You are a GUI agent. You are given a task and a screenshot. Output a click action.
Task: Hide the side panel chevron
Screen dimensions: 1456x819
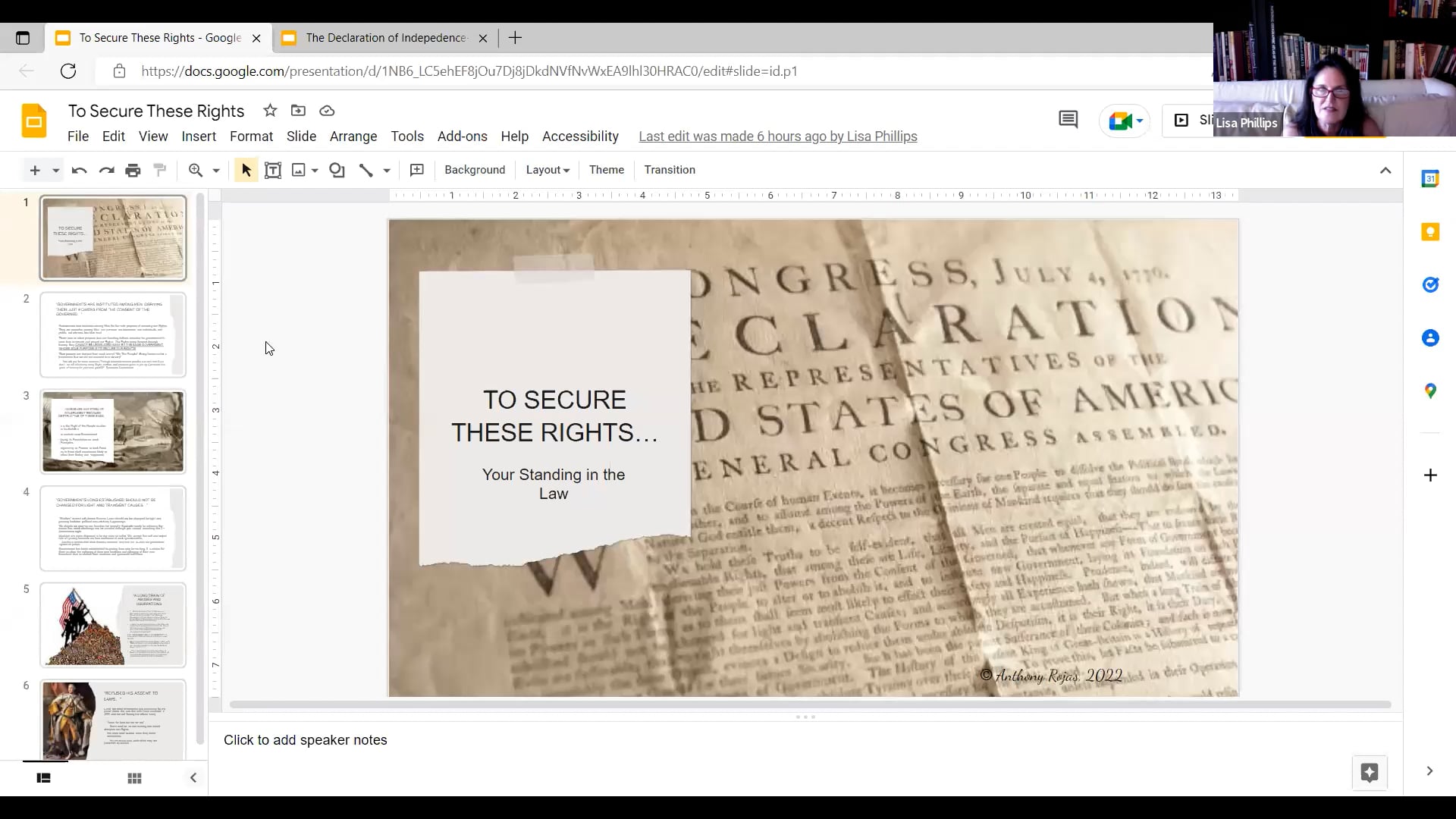tap(1429, 771)
